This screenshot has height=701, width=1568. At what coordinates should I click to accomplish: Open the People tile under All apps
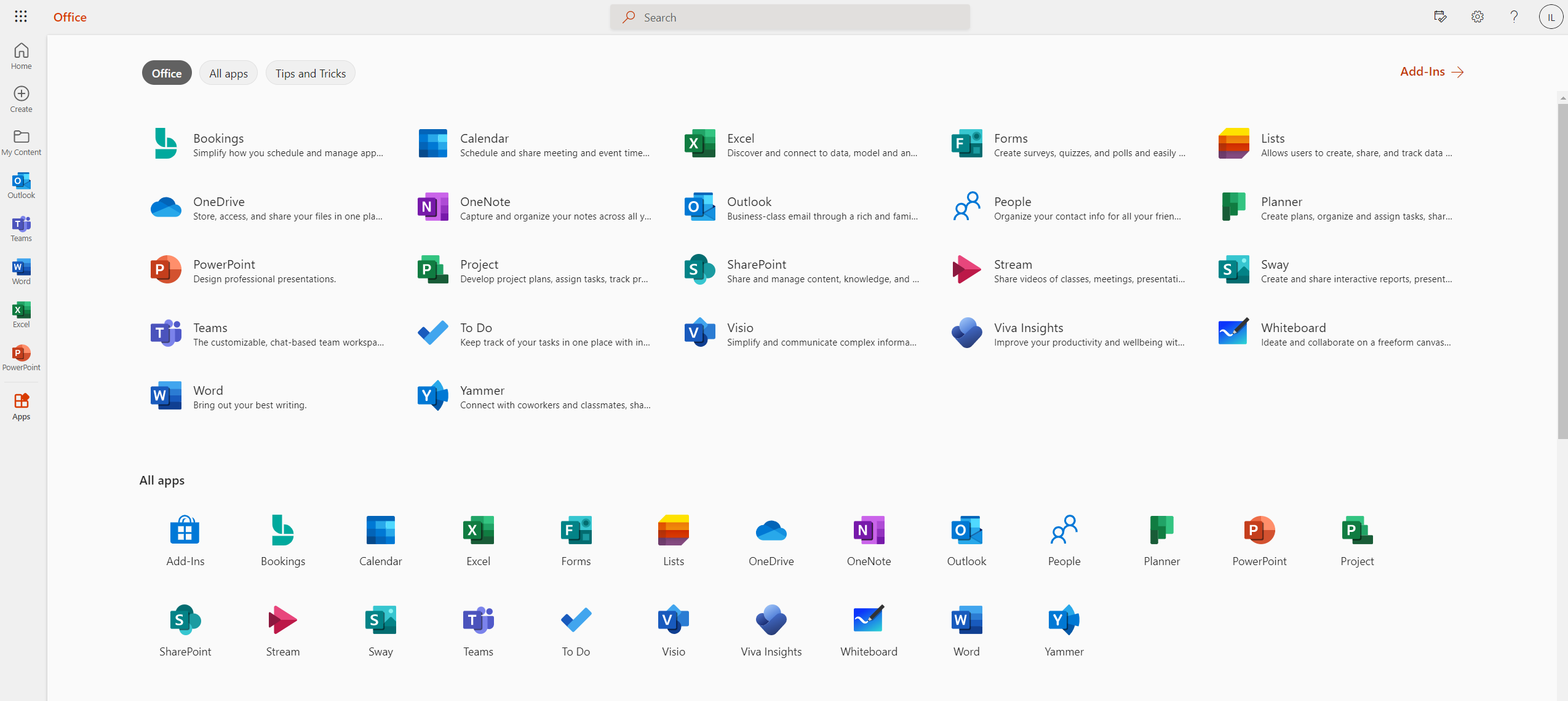(x=1064, y=541)
